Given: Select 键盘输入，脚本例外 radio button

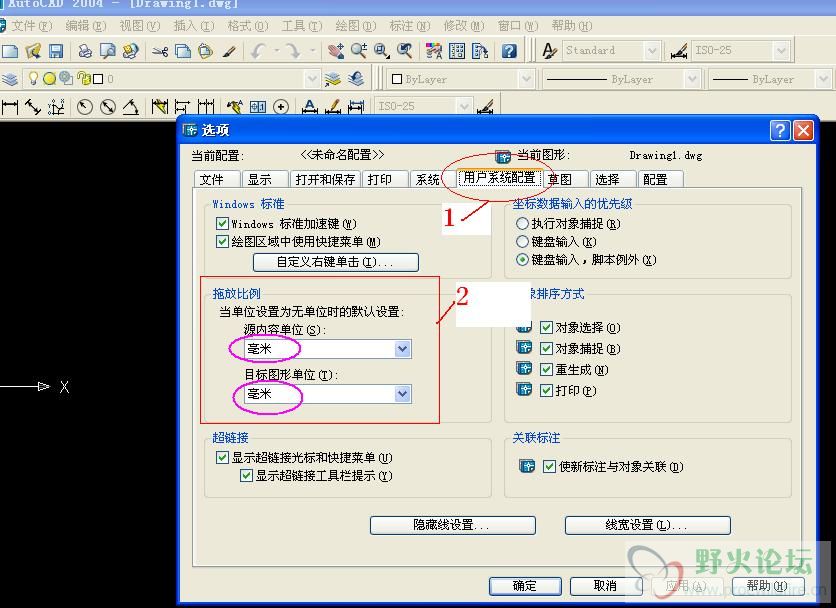Looking at the screenshot, I should click(x=522, y=259).
